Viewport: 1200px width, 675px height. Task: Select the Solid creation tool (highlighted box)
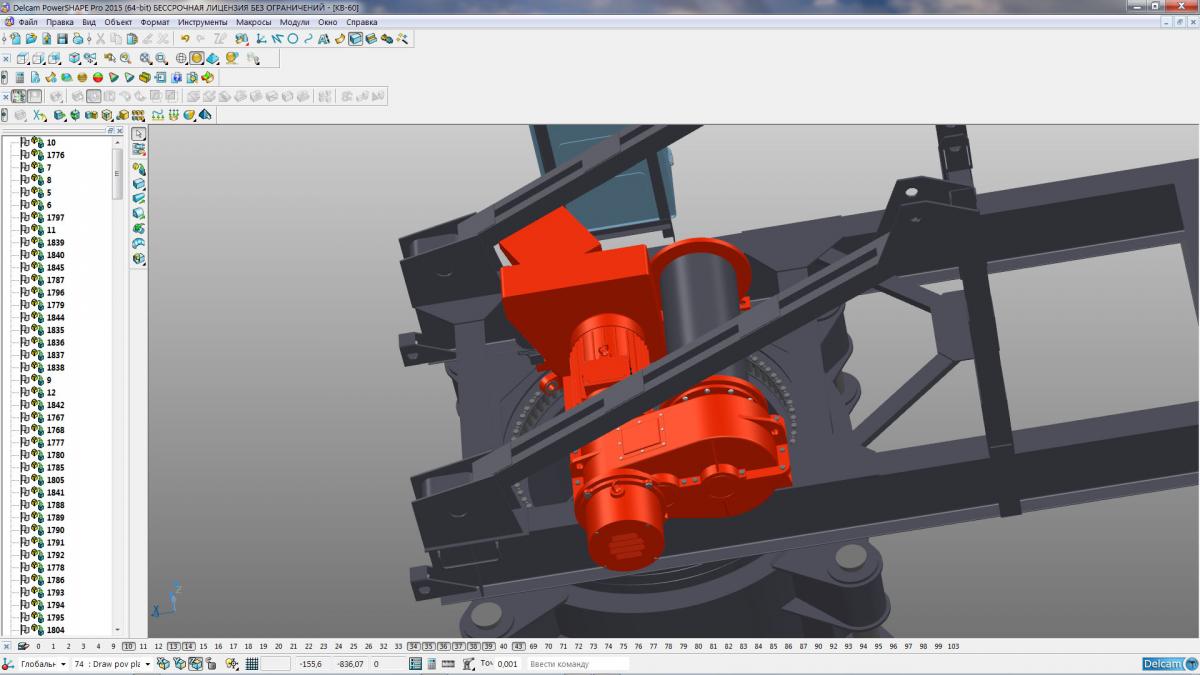(355, 39)
